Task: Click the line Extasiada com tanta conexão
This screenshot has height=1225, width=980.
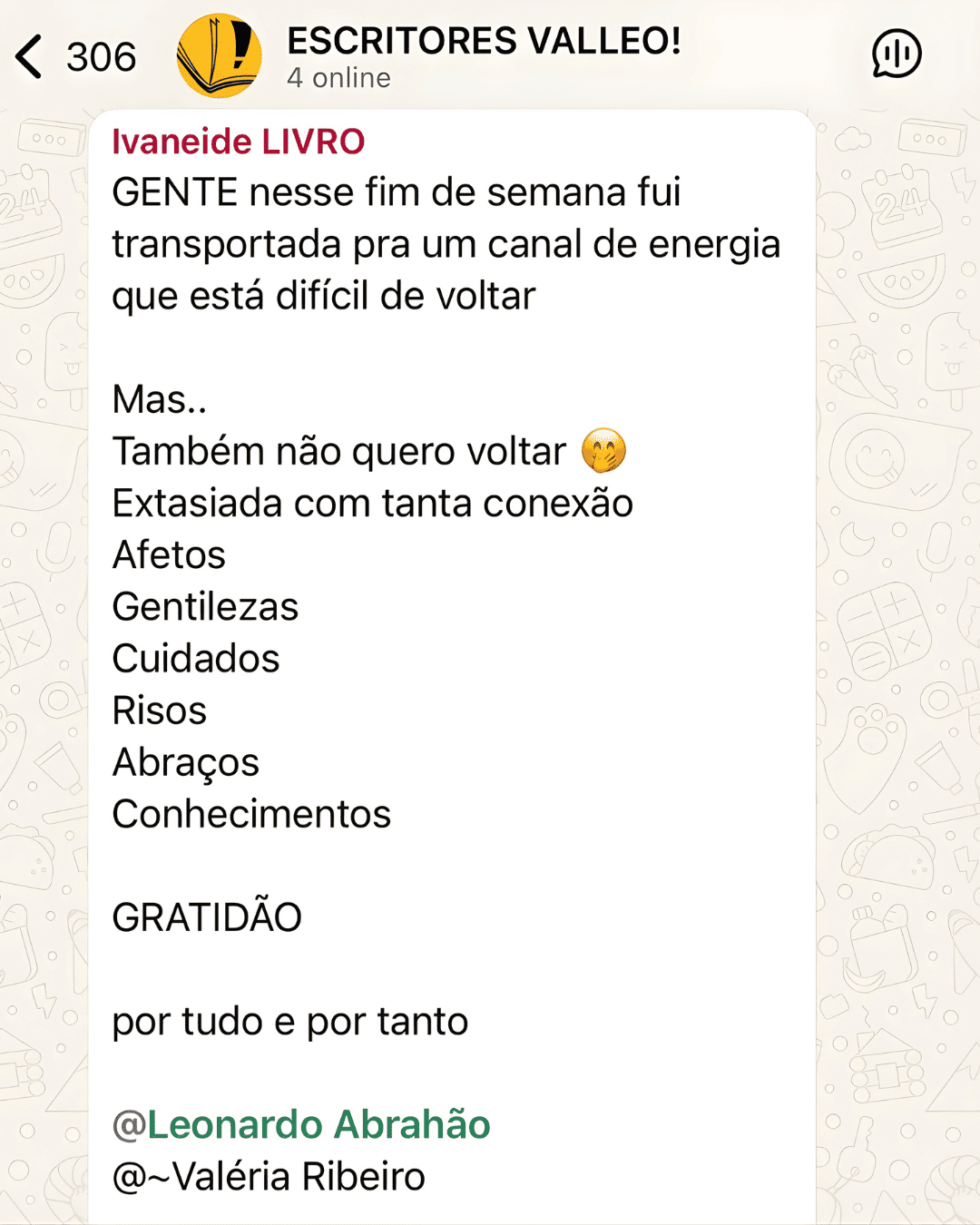Action: pyautogui.click(x=373, y=502)
